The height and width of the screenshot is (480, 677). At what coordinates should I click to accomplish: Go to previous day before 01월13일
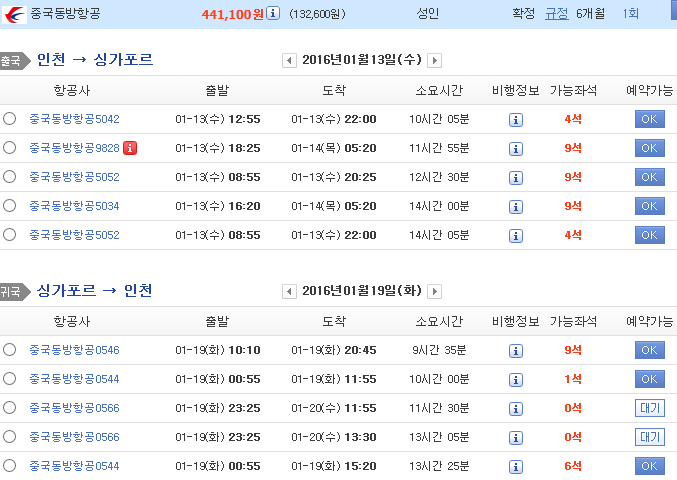[289, 60]
